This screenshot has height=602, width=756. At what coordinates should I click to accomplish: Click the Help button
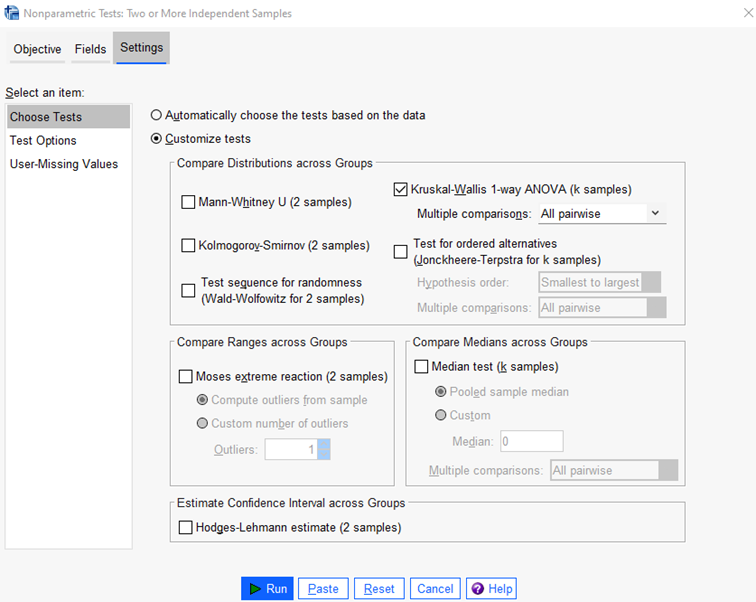[x=491, y=589]
